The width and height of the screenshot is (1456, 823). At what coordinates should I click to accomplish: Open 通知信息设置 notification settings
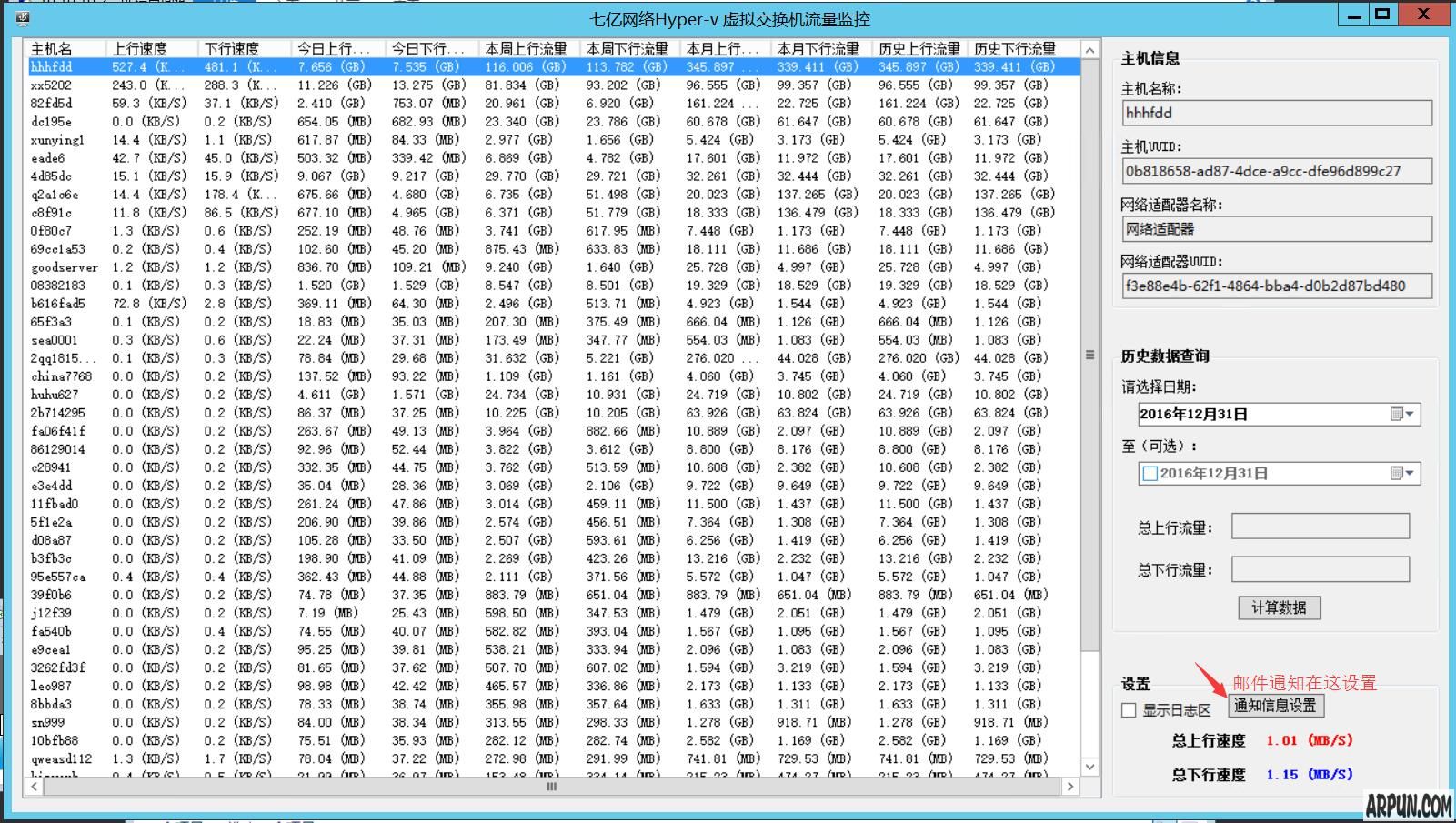(1276, 706)
